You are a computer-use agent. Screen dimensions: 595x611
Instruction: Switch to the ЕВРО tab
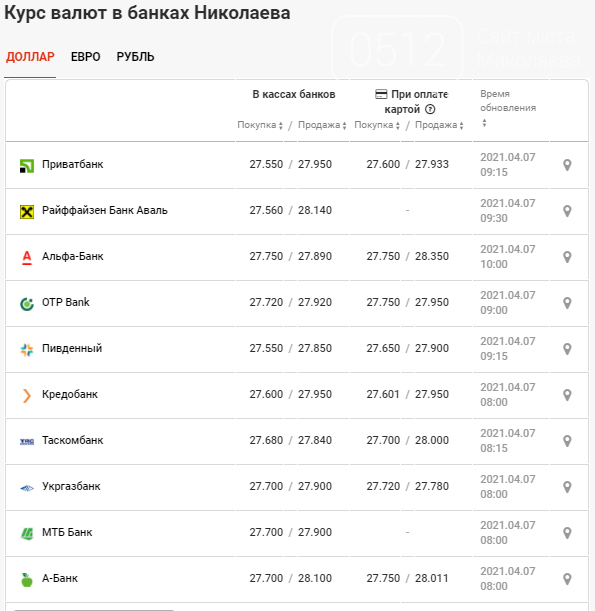coord(85,57)
